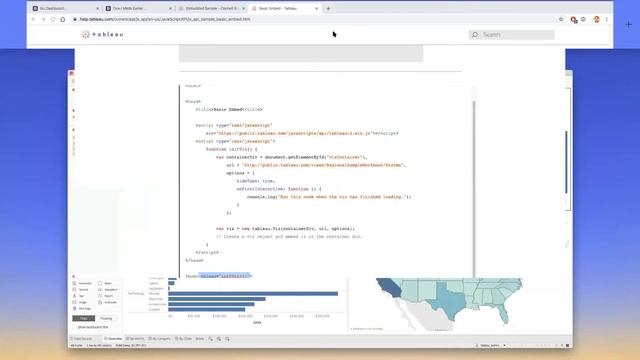The height and width of the screenshot is (360, 640).
Task: Click the Search field on the Tableau help page
Action: coord(511,35)
